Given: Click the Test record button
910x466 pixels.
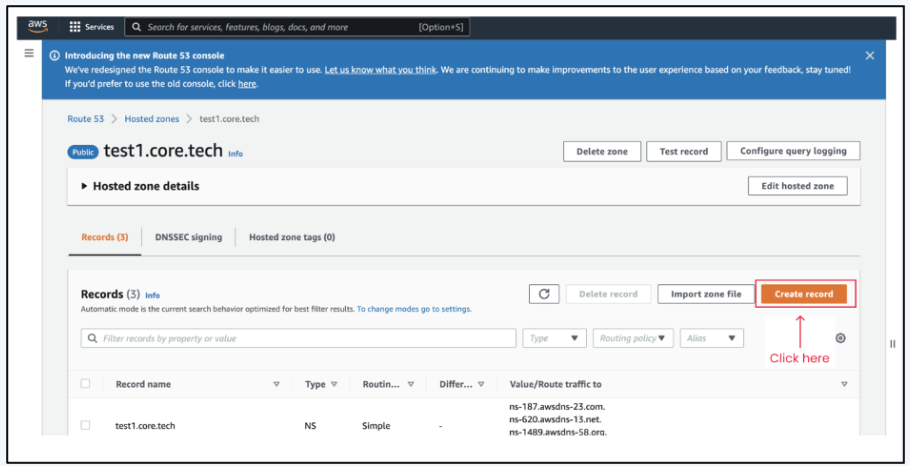Looking at the screenshot, I should coord(684,151).
